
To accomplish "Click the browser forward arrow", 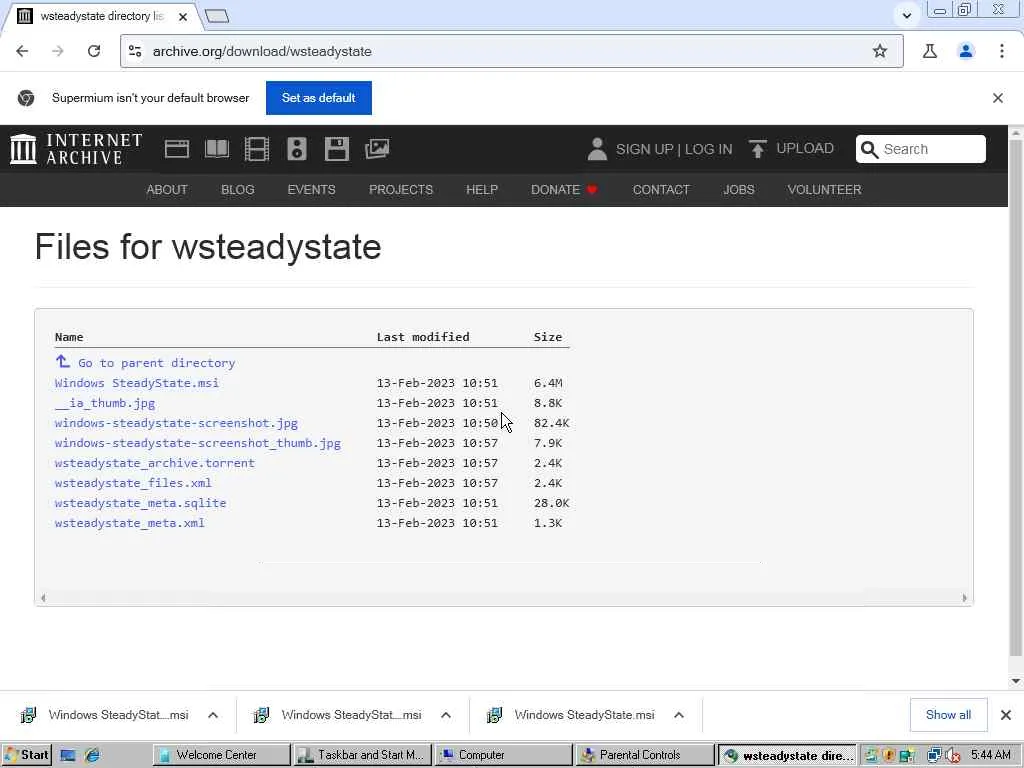I will pyautogui.click(x=58, y=51).
